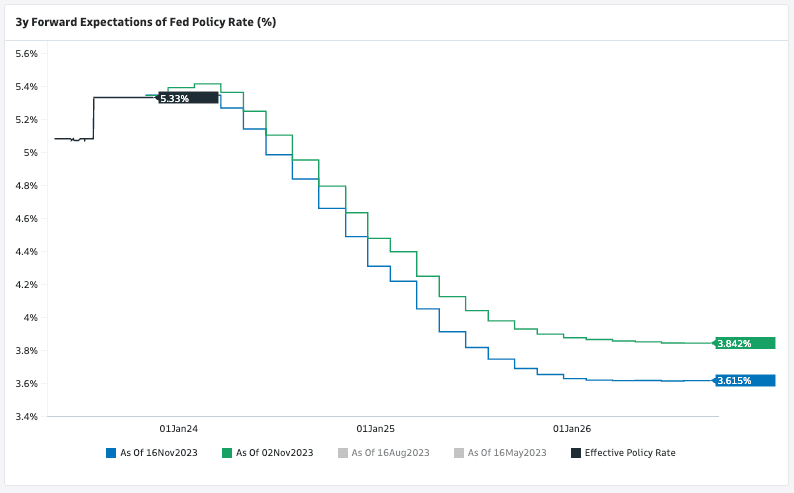This screenshot has height=493, width=794.
Task: Click the 01Jan24 x-axis label
Action: coord(178,428)
